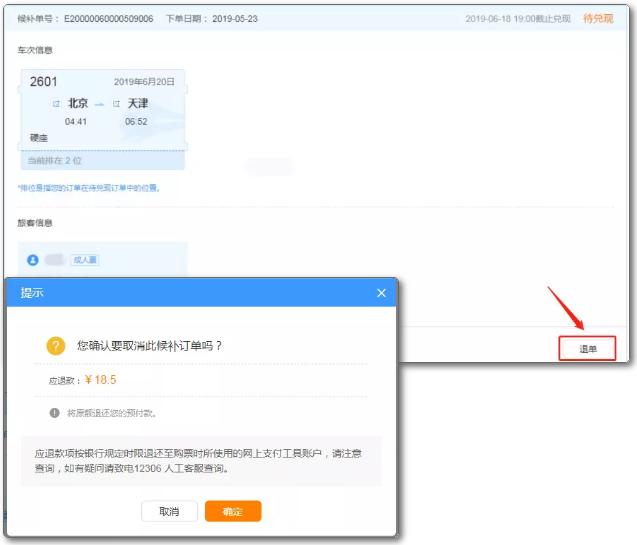Click the arrival station 天津
The width and height of the screenshot is (637, 545).
pos(138,103)
